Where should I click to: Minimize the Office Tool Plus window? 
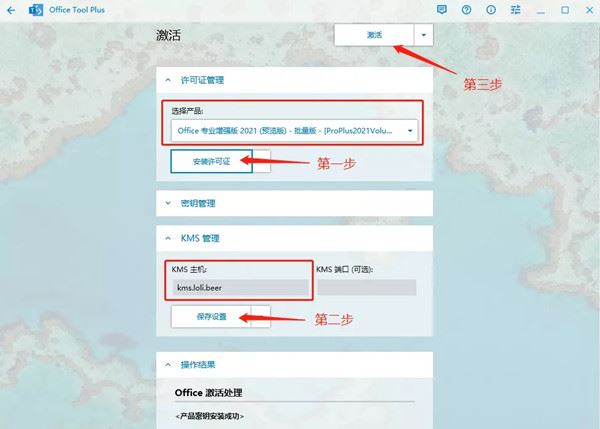point(539,10)
